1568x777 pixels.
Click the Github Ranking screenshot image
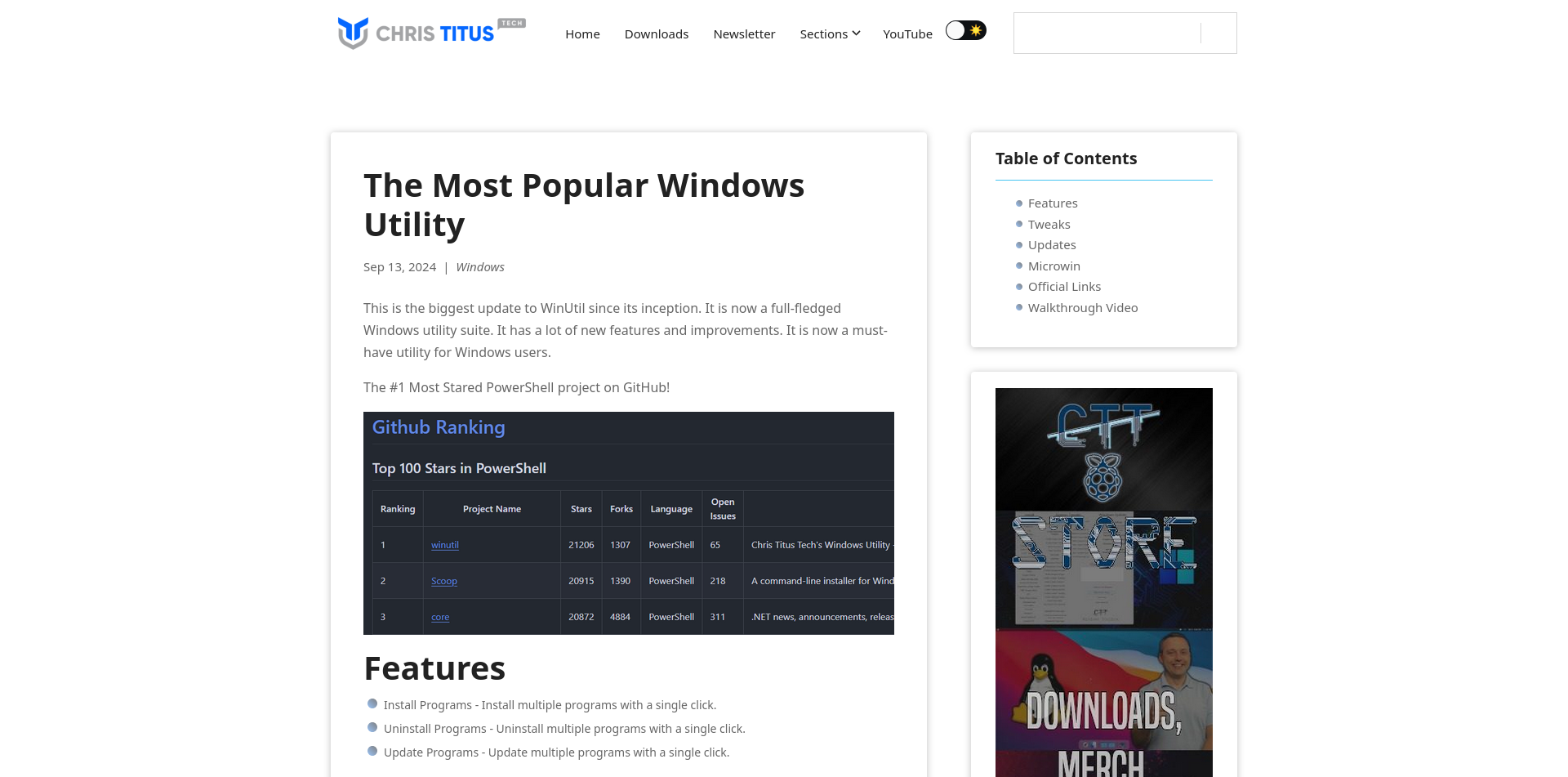pyautogui.click(x=629, y=523)
